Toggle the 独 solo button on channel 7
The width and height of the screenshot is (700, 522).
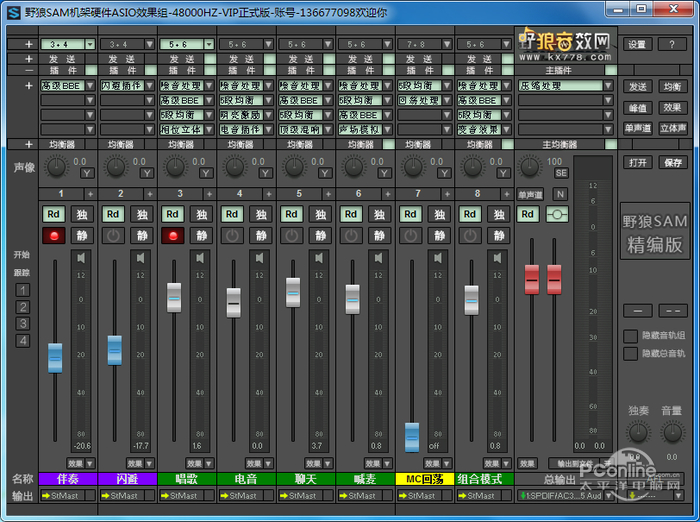pyautogui.click(x=439, y=214)
